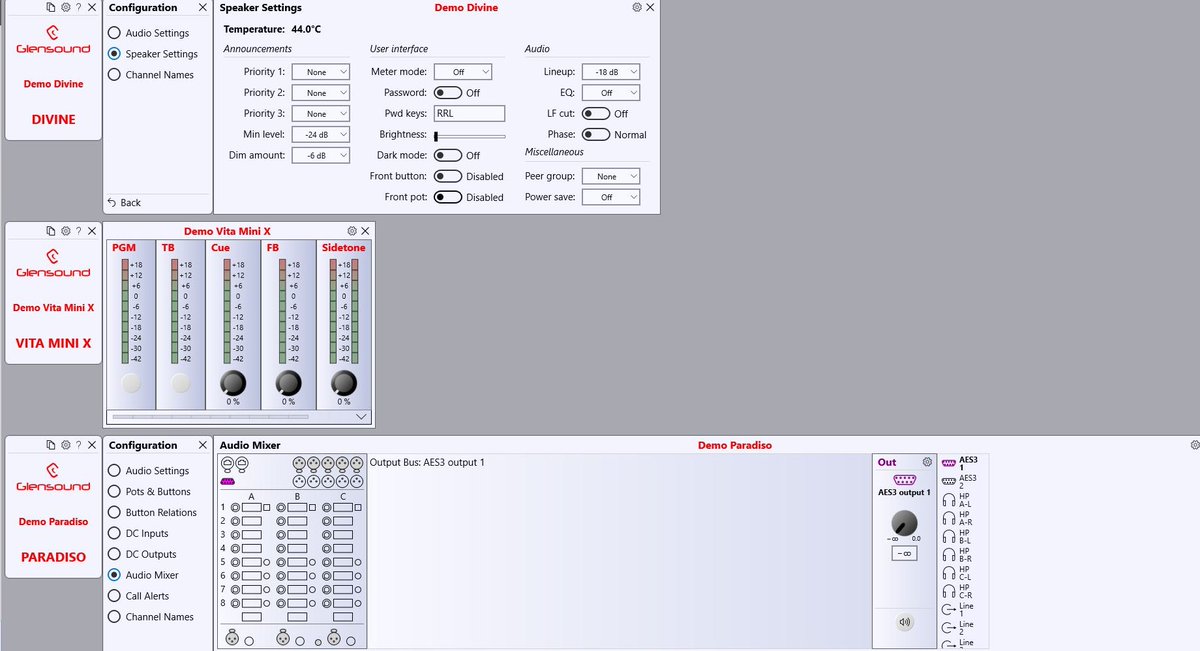The image size is (1200, 651).
Task: Select HP B-R headphone output
Action: tap(957, 554)
